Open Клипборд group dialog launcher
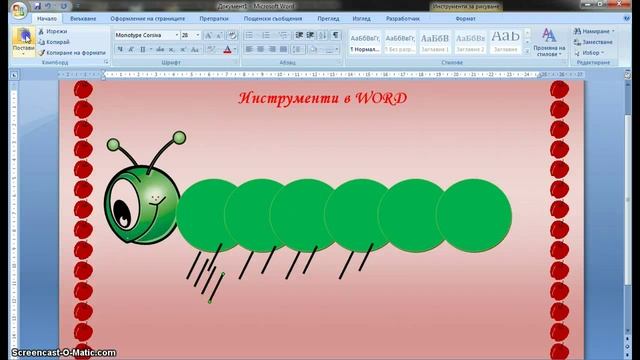640x360 pixels. coord(106,62)
